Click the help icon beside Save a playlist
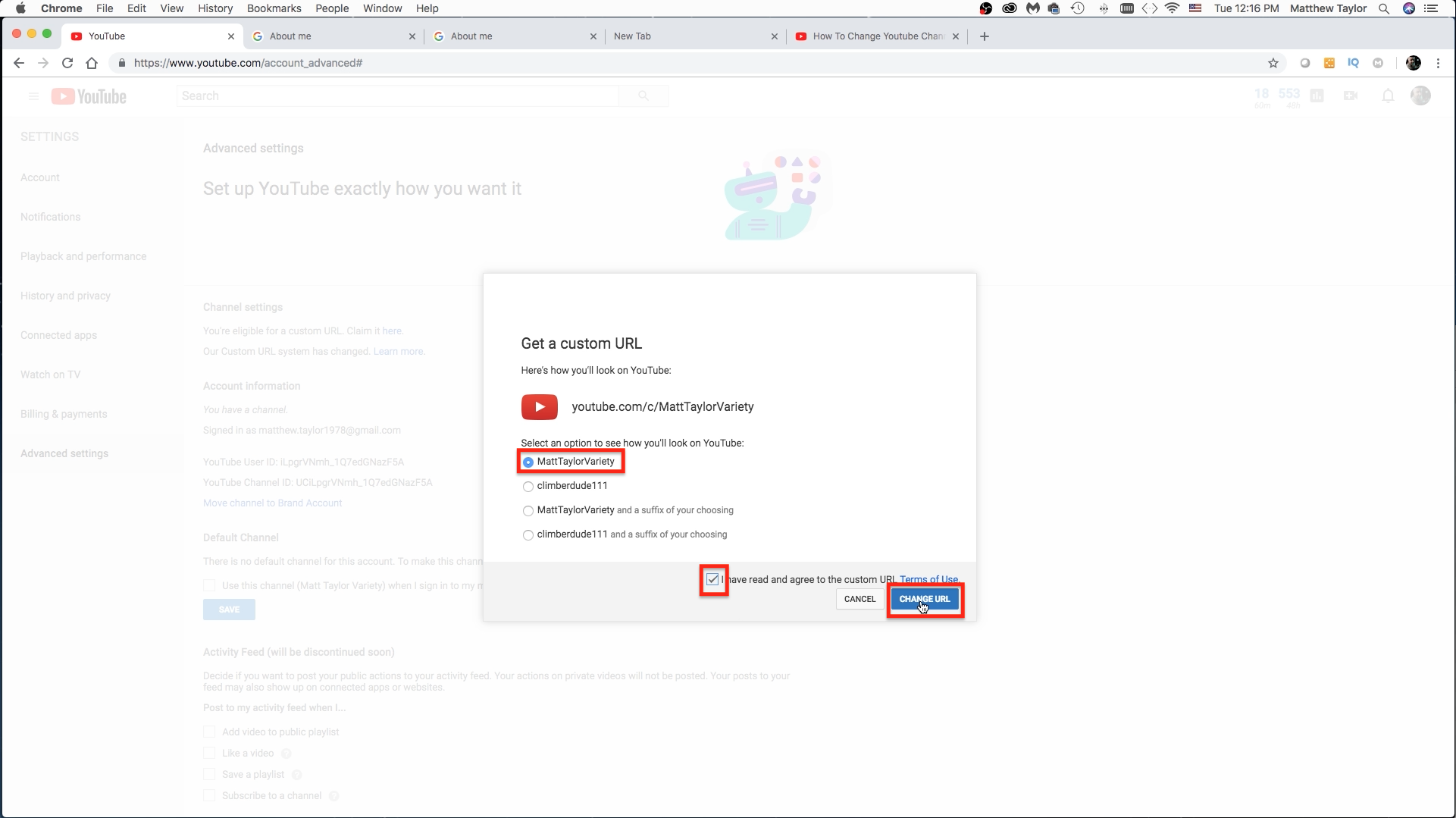 pyautogui.click(x=296, y=775)
